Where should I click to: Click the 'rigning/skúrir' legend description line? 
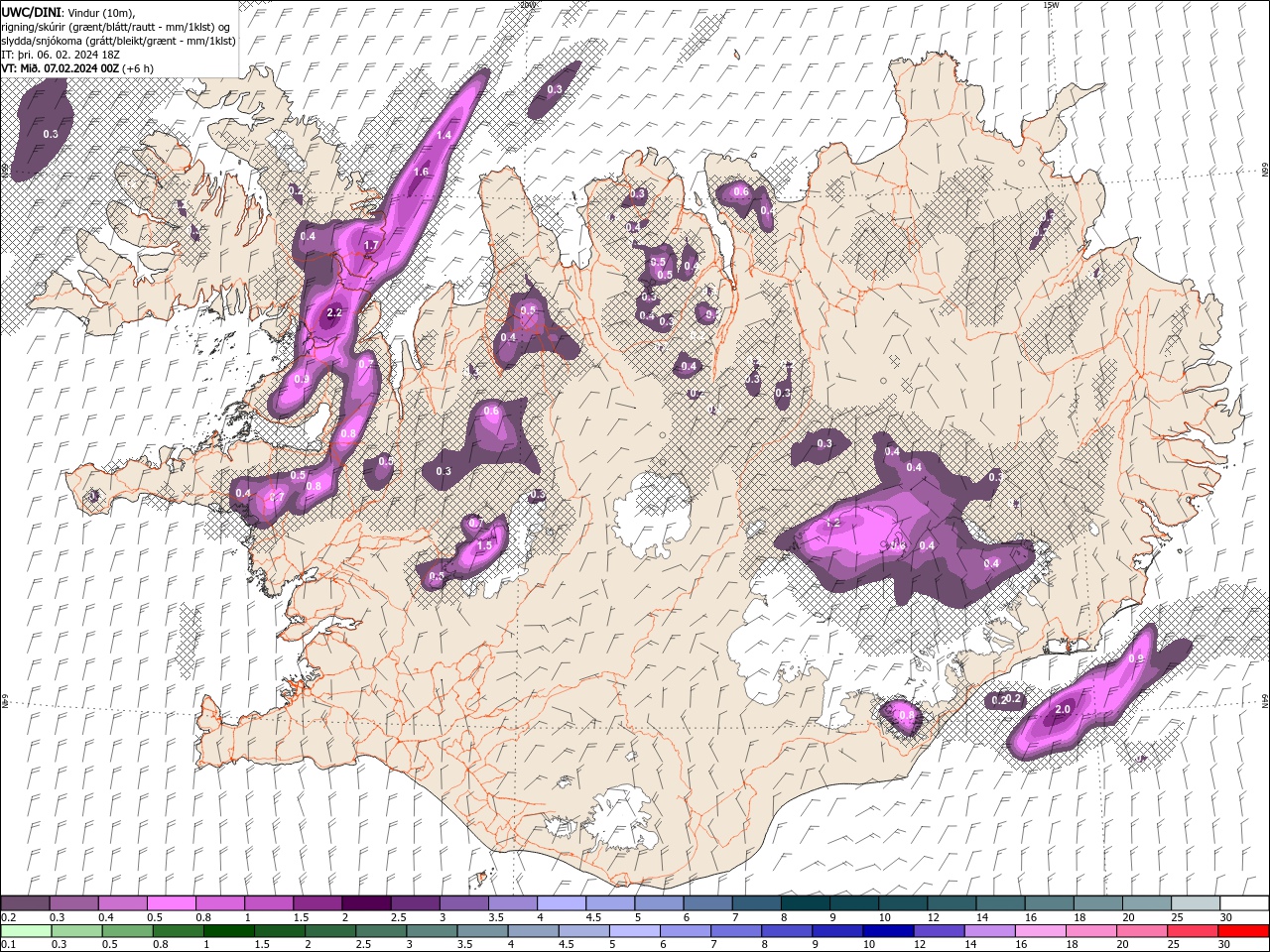pos(117,26)
